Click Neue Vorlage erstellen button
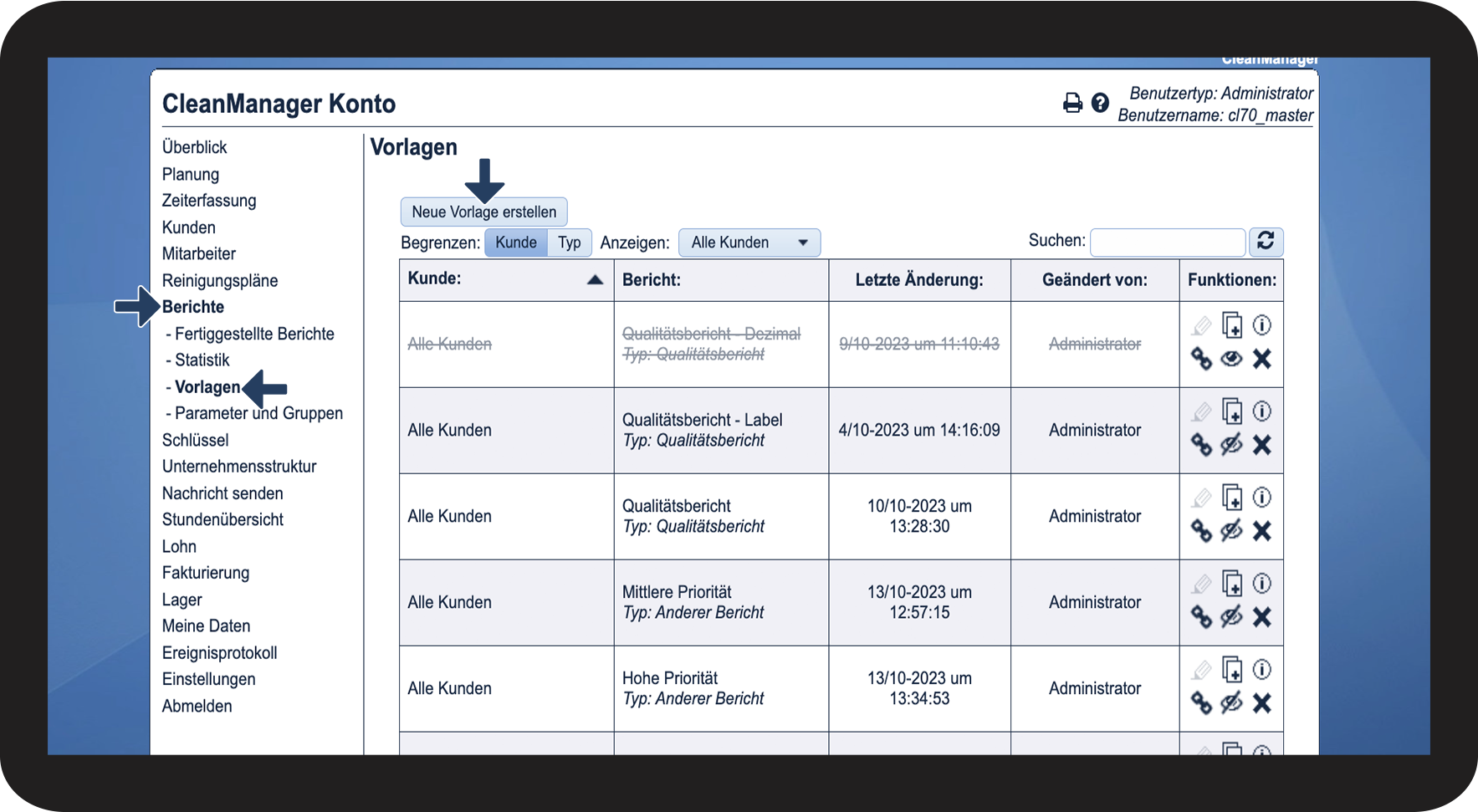The height and width of the screenshot is (812, 1478). click(484, 212)
